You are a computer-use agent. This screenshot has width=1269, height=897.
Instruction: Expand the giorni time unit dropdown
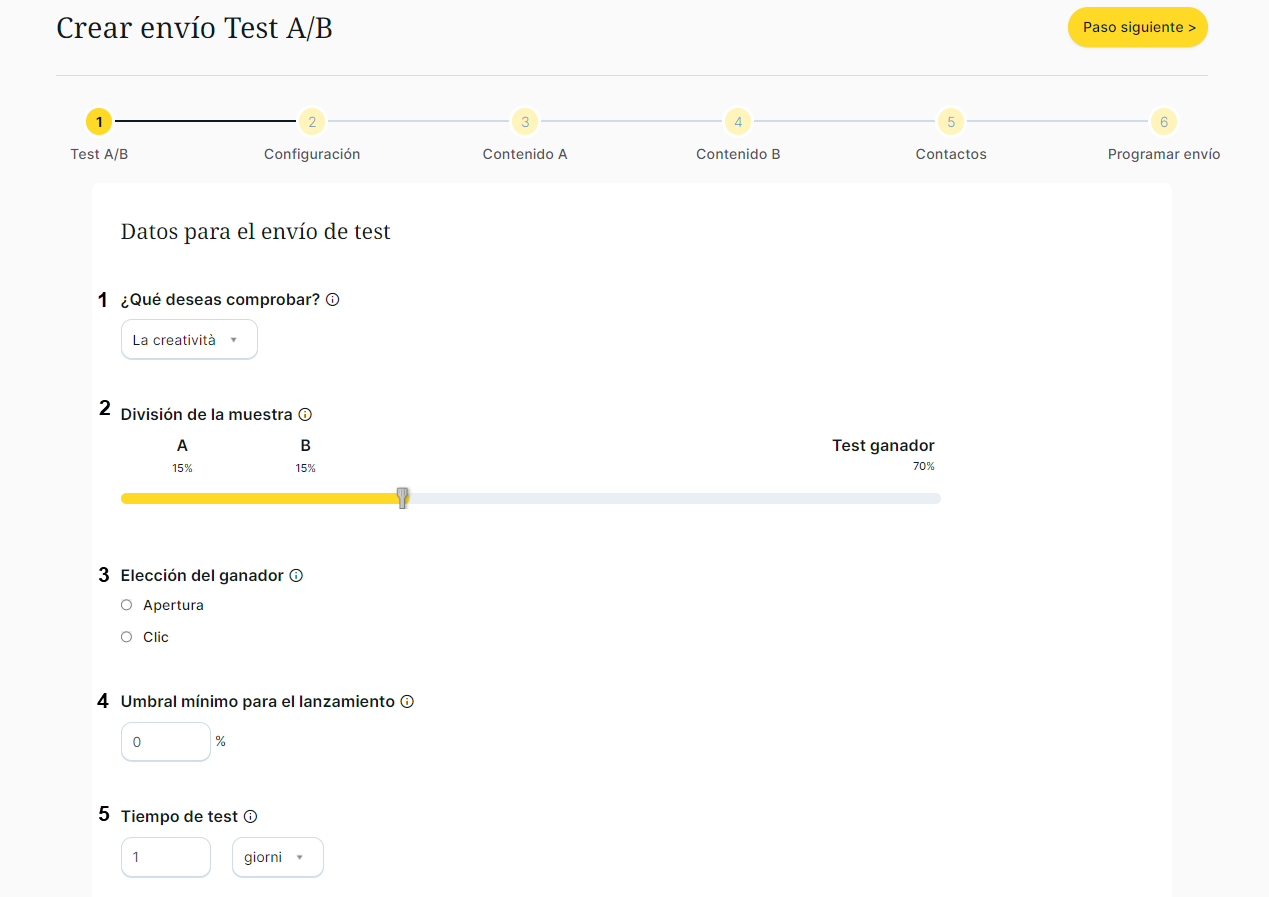[277, 858]
